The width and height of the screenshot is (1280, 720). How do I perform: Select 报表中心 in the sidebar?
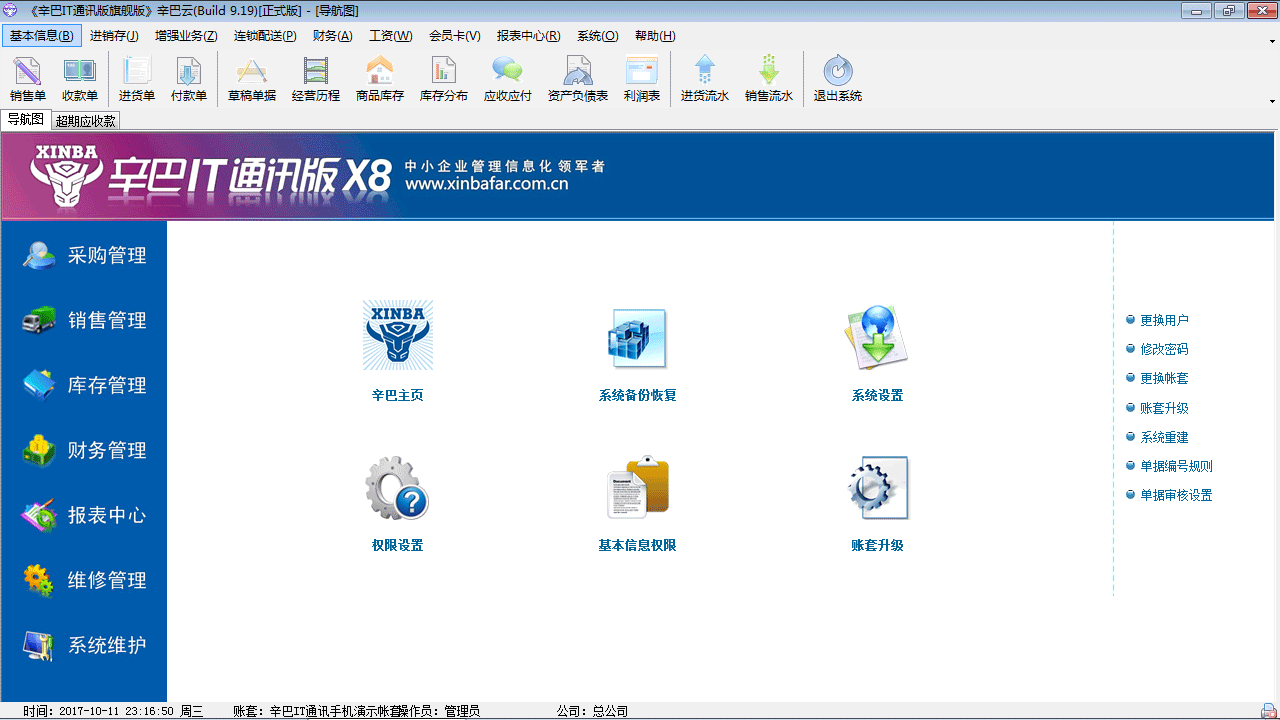84,516
